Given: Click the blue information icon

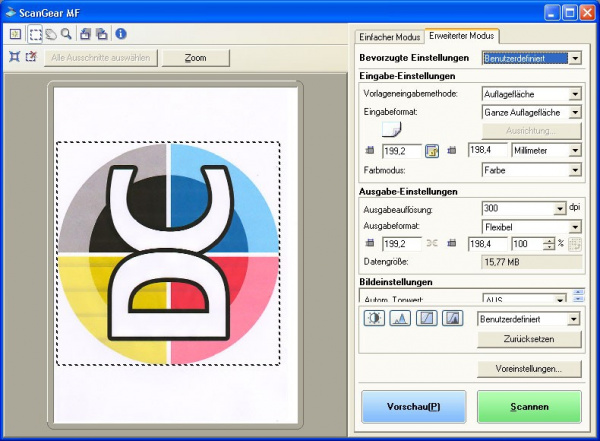Looking at the screenshot, I should 121,34.
